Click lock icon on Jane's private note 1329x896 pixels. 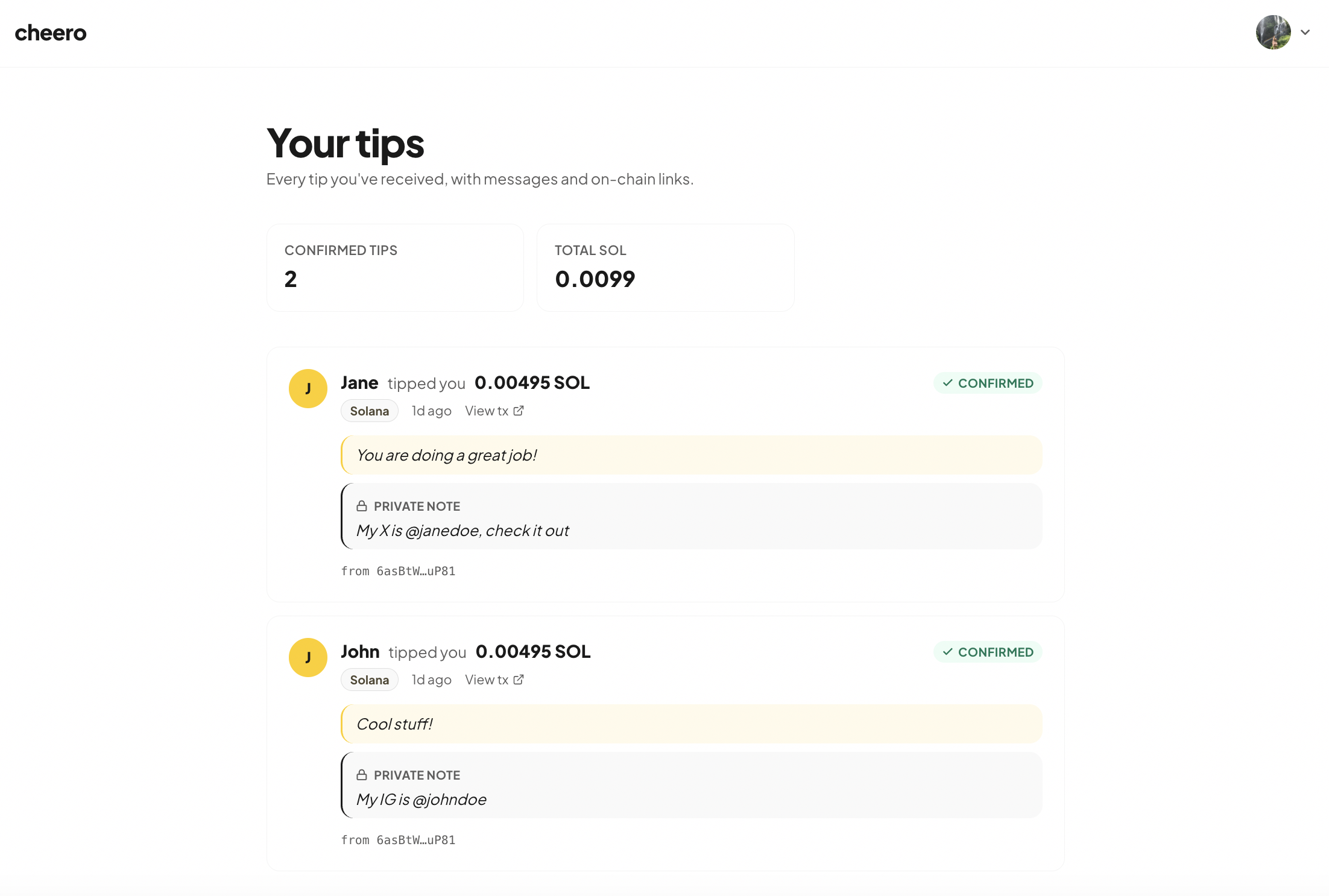362,506
